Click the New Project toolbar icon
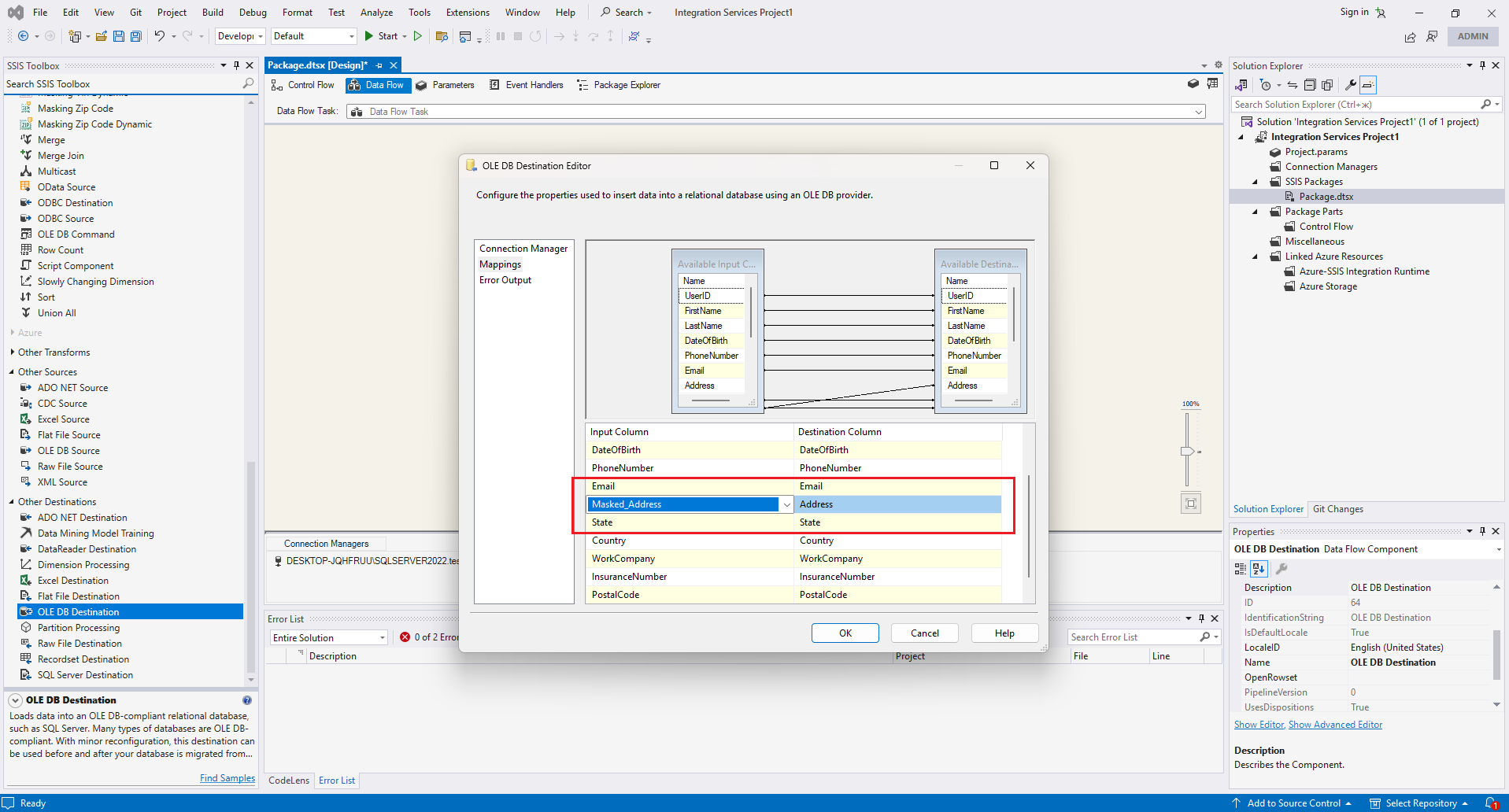 pyautogui.click(x=75, y=36)
